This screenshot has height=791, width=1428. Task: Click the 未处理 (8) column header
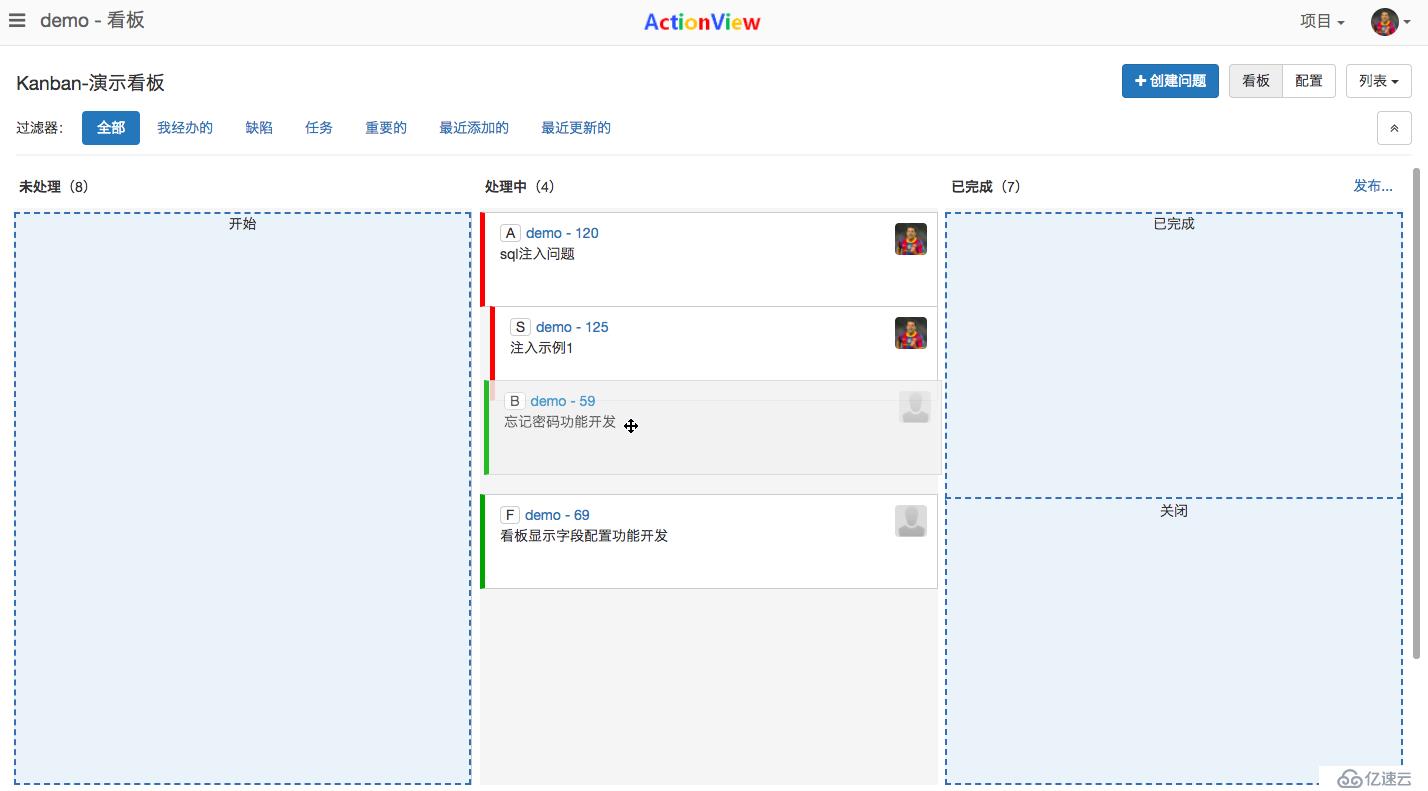53,186
